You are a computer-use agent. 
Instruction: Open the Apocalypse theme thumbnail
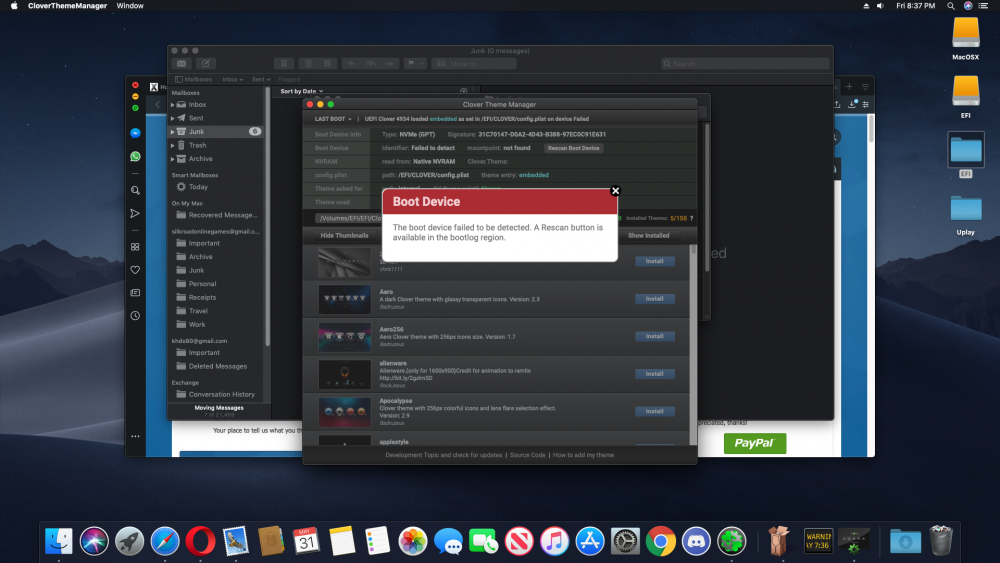tap(344, 412)
